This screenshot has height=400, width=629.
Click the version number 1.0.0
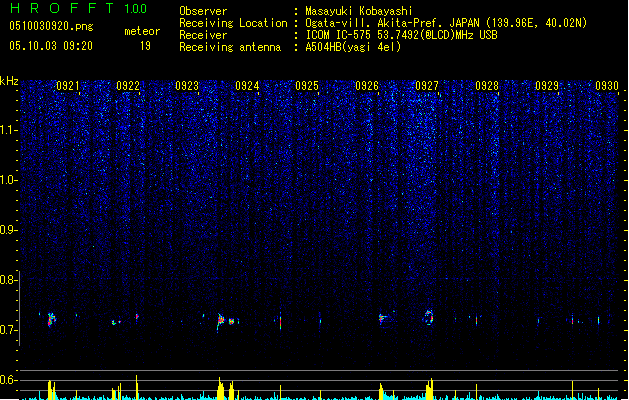tap(136, 9)
